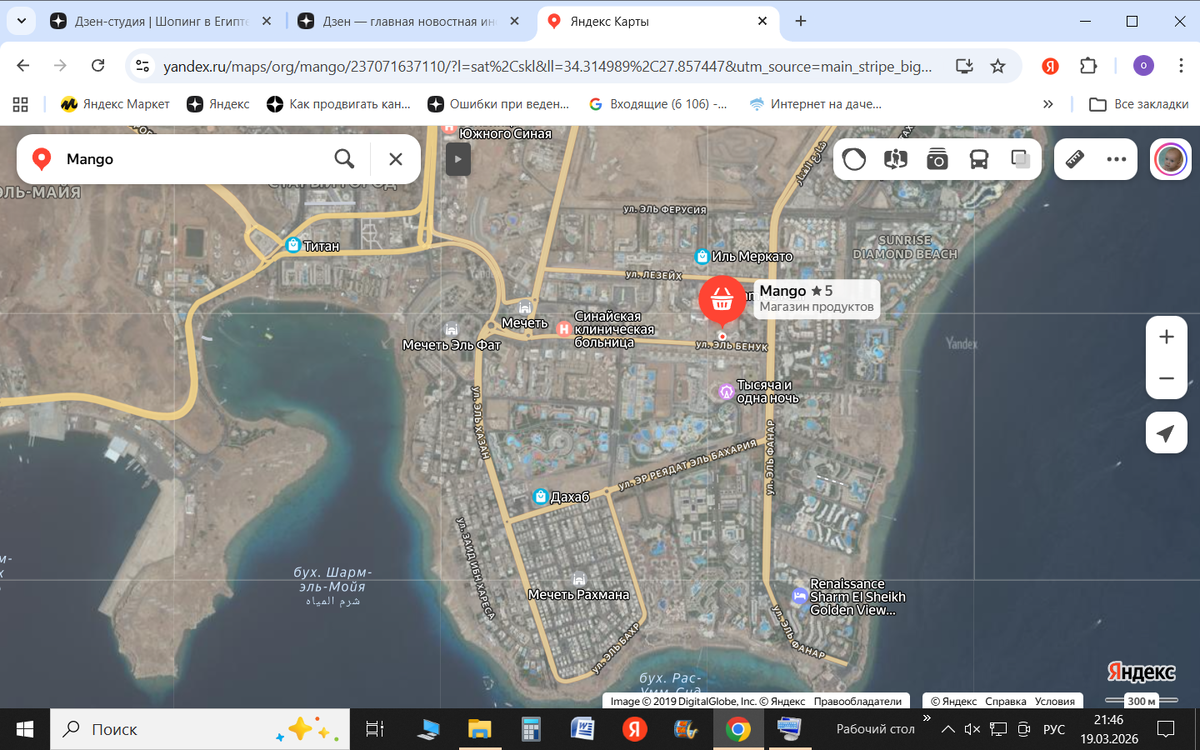Click Renaissance Sharm El Sheikh hotel marker
This screenshot has width=1200, height=750.
799,596
